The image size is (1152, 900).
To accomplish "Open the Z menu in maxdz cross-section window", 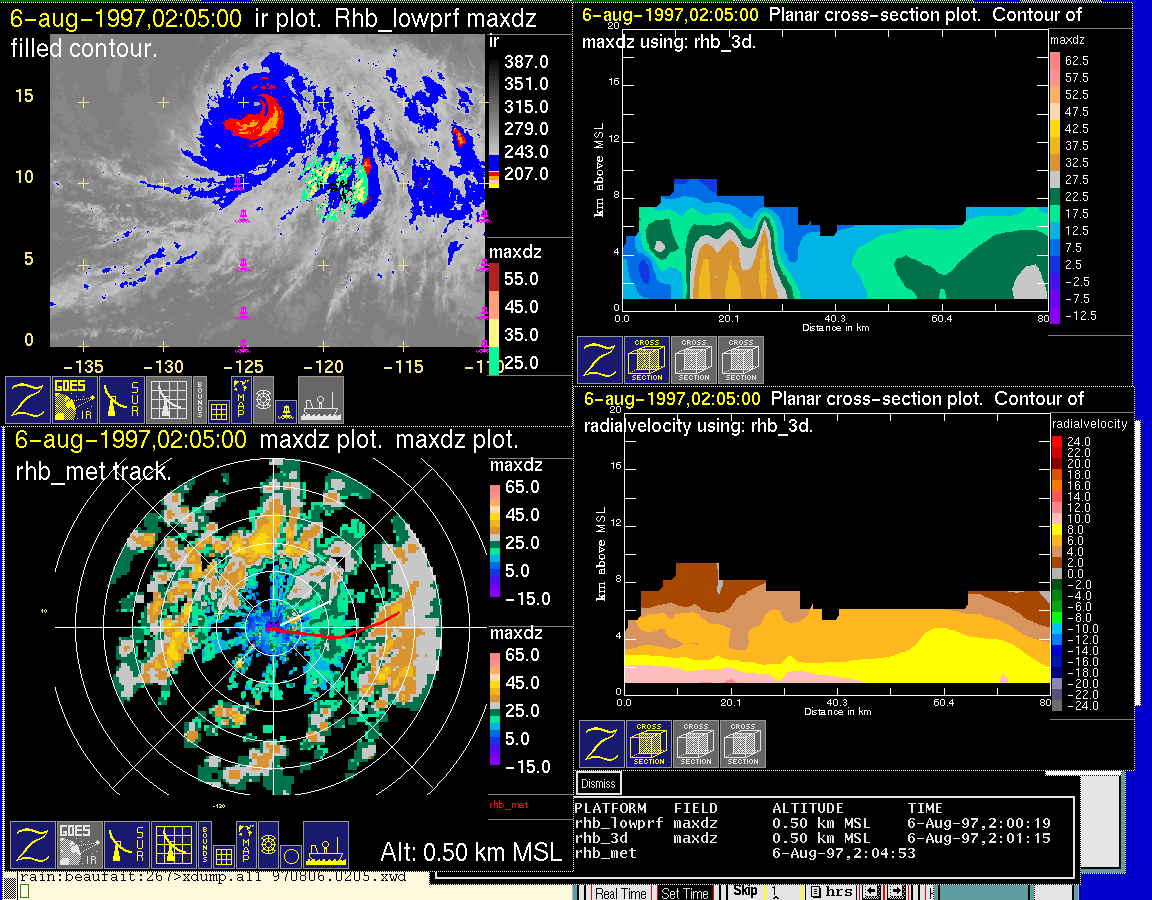I will [x=599, y=360].
